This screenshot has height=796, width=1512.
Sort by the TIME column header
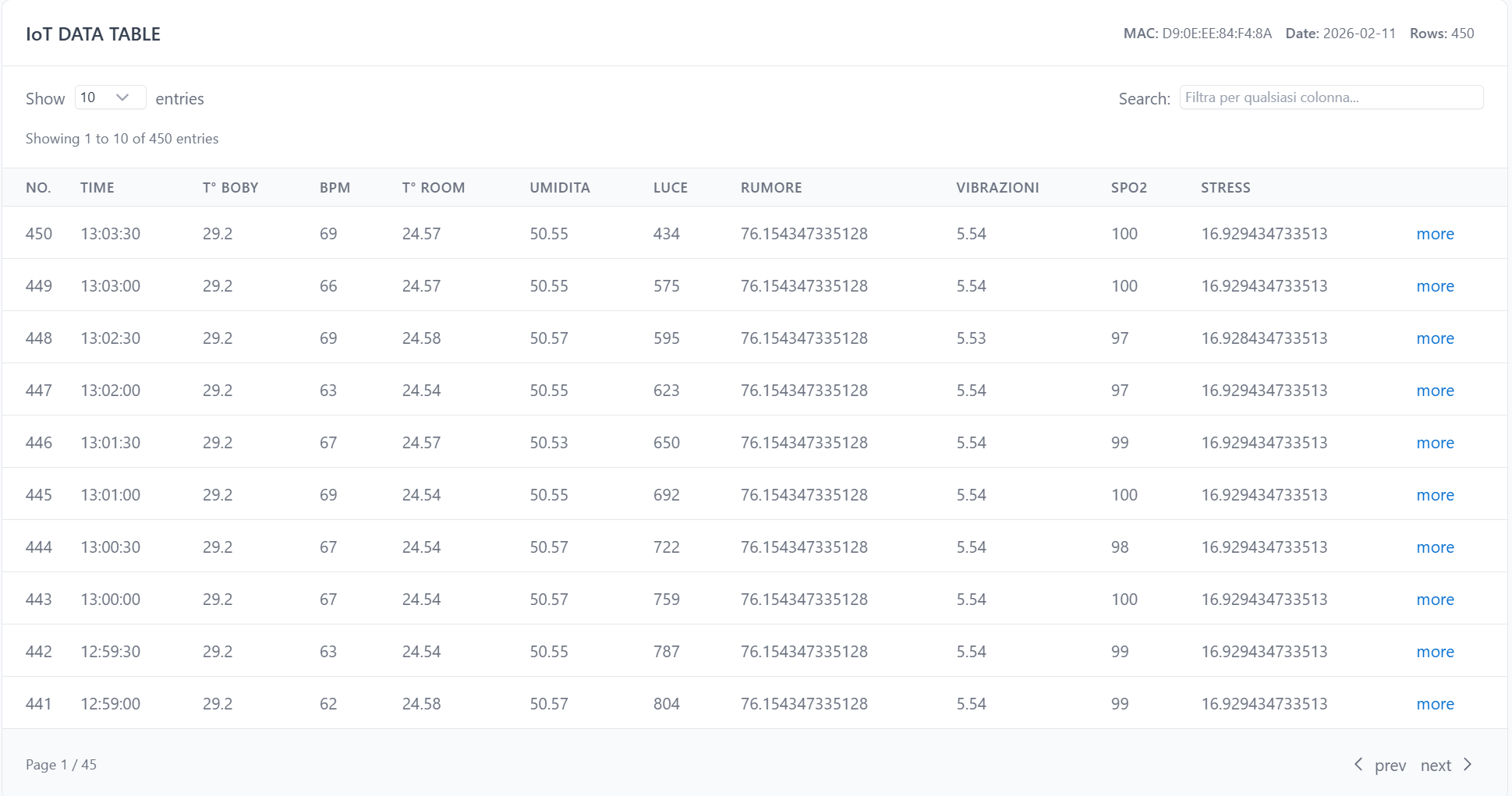(x=97, y=188)
